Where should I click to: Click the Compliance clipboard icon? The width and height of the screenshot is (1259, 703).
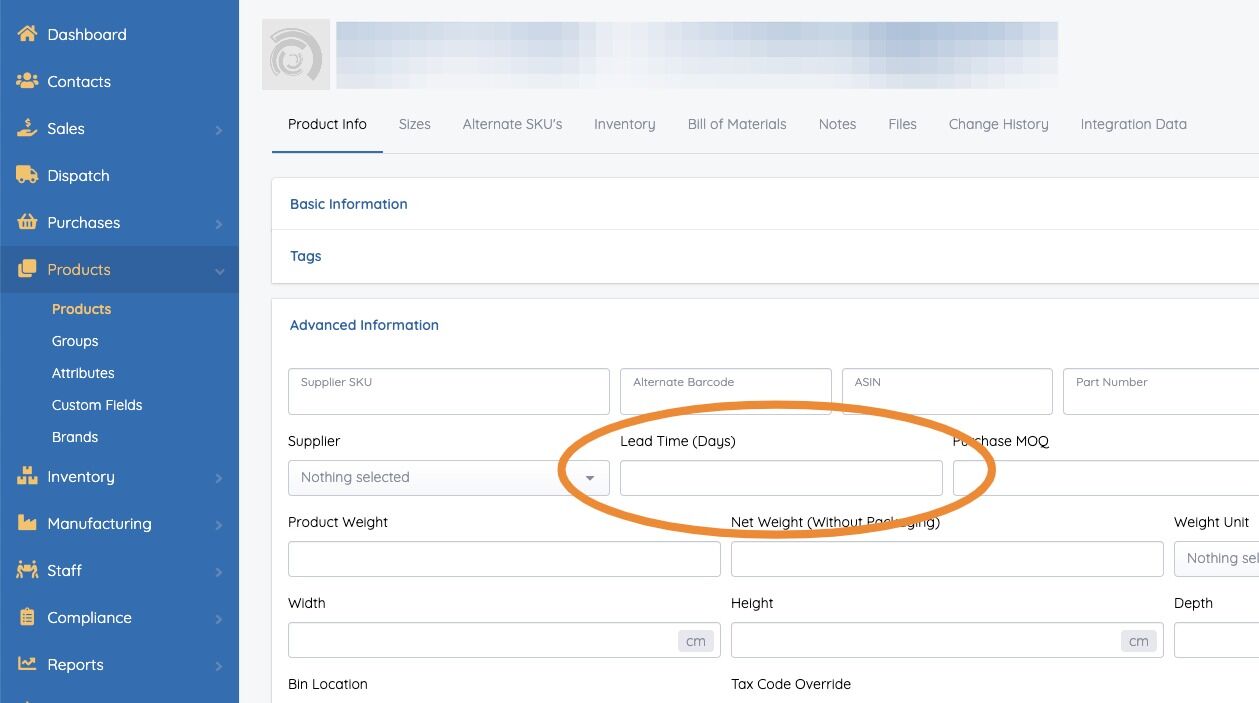pyautogui.click(x=27, y=617)
